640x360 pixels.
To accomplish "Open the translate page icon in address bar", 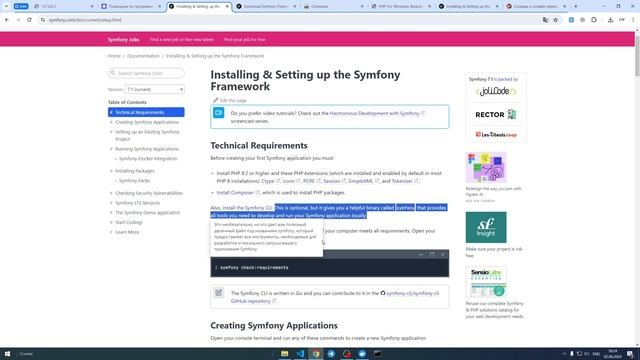I will pos(545,20).
